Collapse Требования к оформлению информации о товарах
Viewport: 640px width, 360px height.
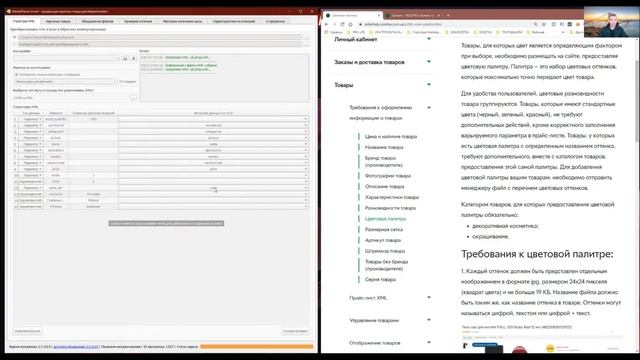tap(429, 107)
